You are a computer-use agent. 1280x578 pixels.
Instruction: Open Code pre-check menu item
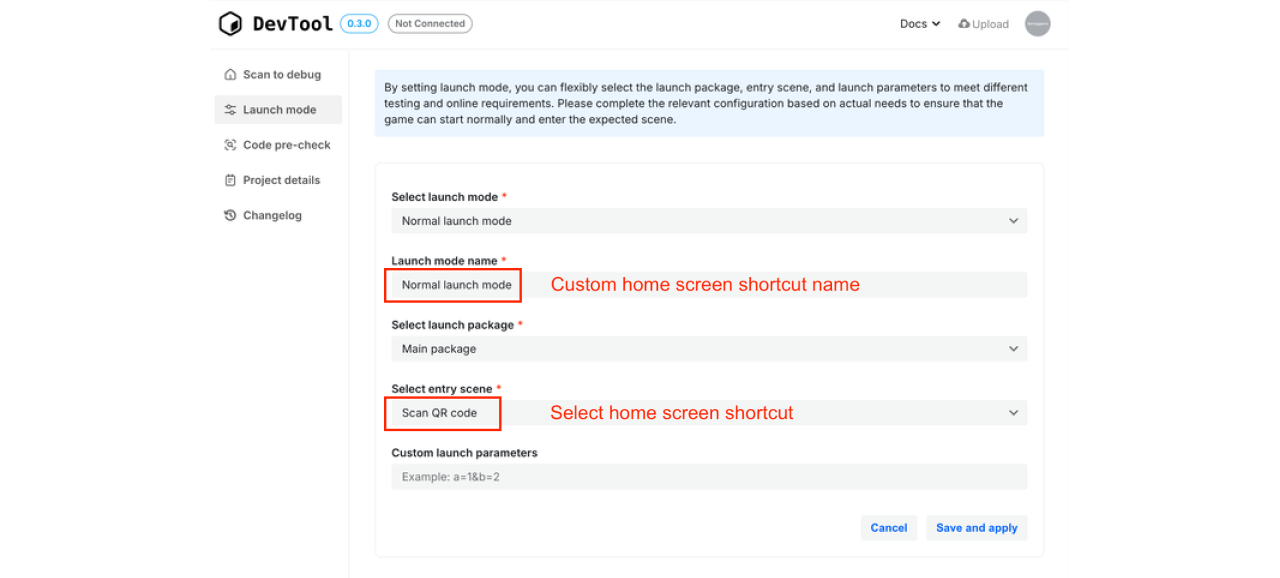coord(286,145)
